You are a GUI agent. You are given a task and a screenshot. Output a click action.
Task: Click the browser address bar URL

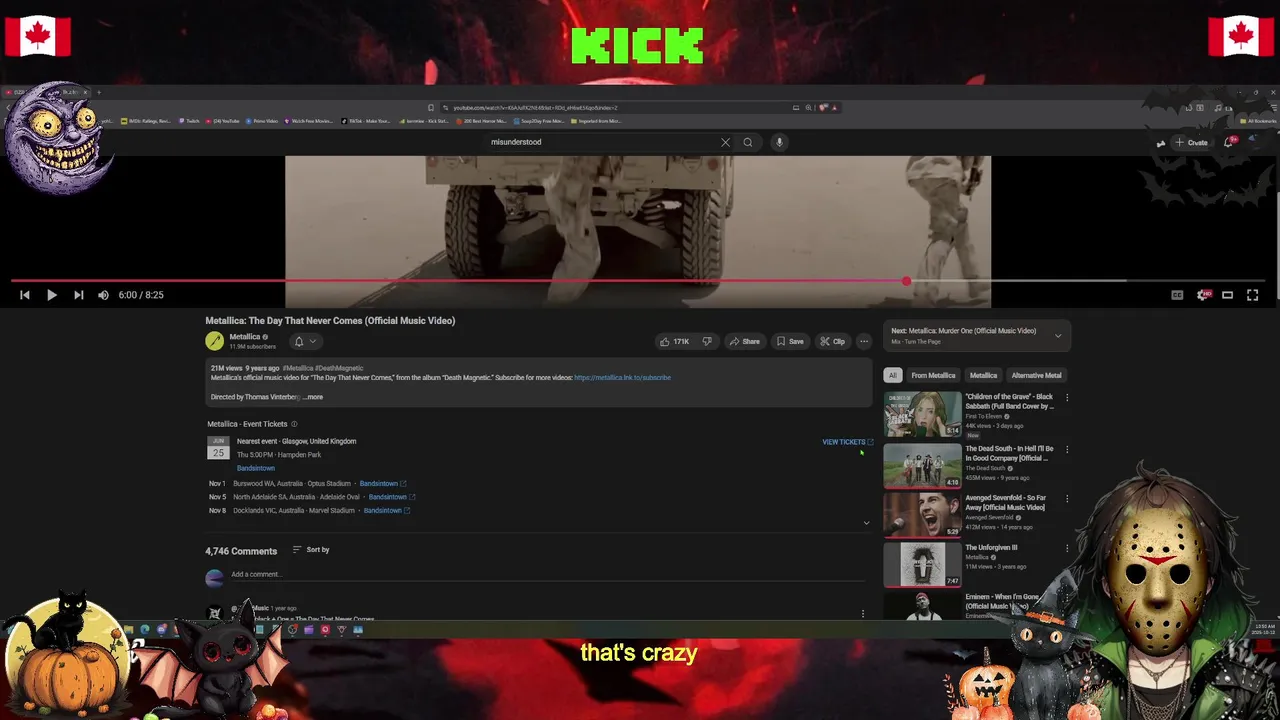(535, 108)
